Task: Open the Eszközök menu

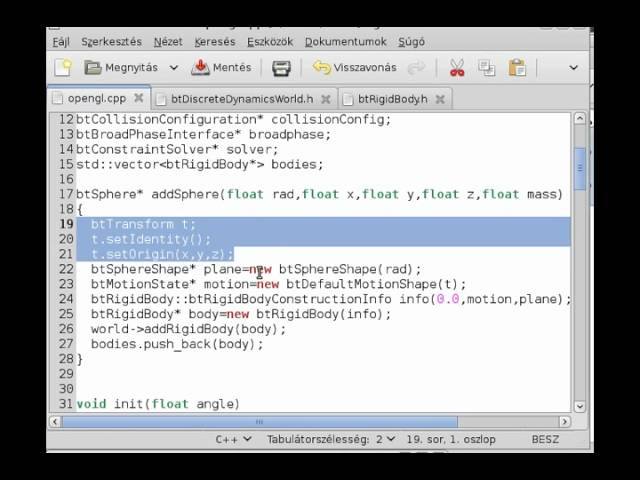Action: 270,42
